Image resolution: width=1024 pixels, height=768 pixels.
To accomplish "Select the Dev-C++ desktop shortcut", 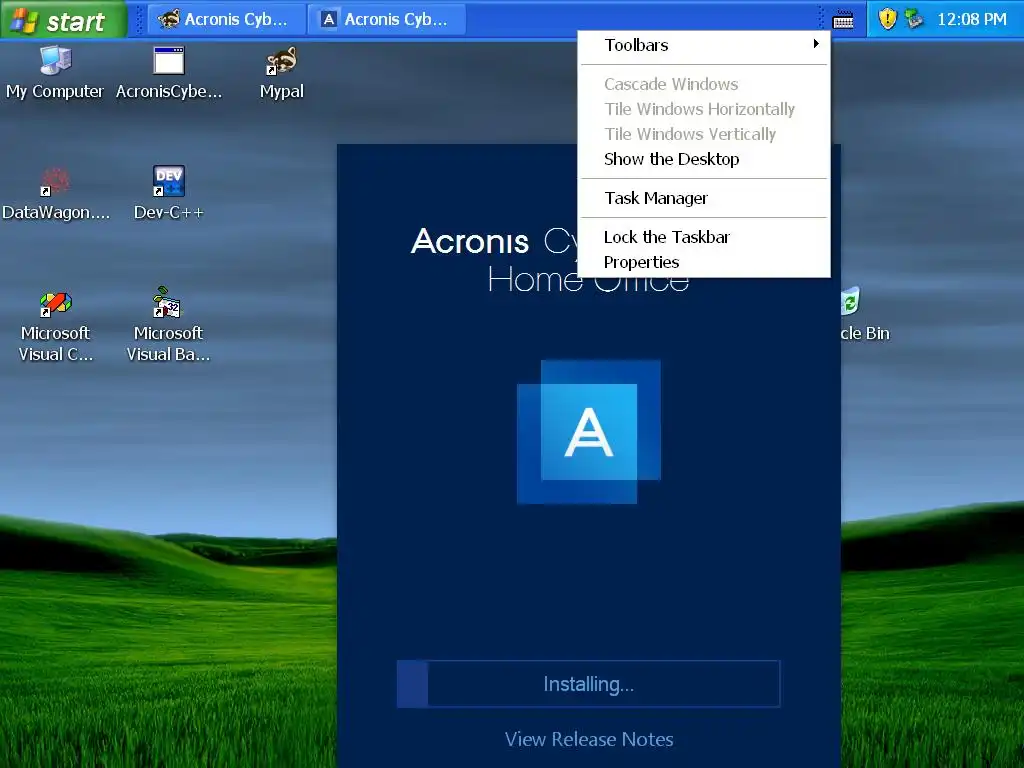I will coord(168,193).
